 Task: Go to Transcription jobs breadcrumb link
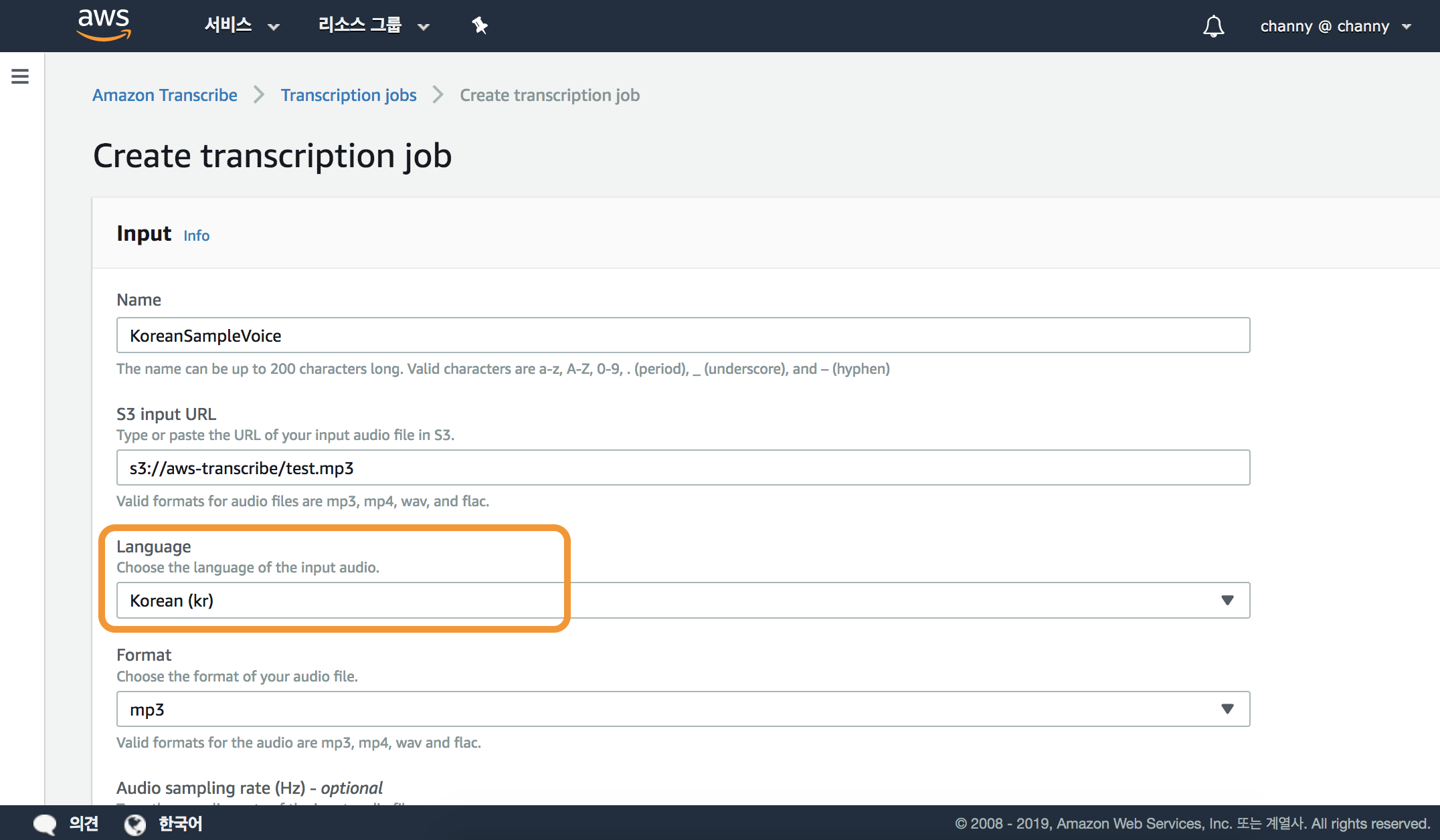click(x=348, y=95)
